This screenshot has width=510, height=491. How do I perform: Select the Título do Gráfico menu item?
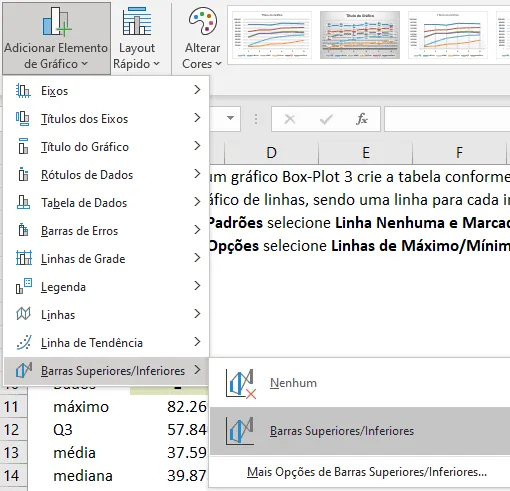tap(106, 147)
